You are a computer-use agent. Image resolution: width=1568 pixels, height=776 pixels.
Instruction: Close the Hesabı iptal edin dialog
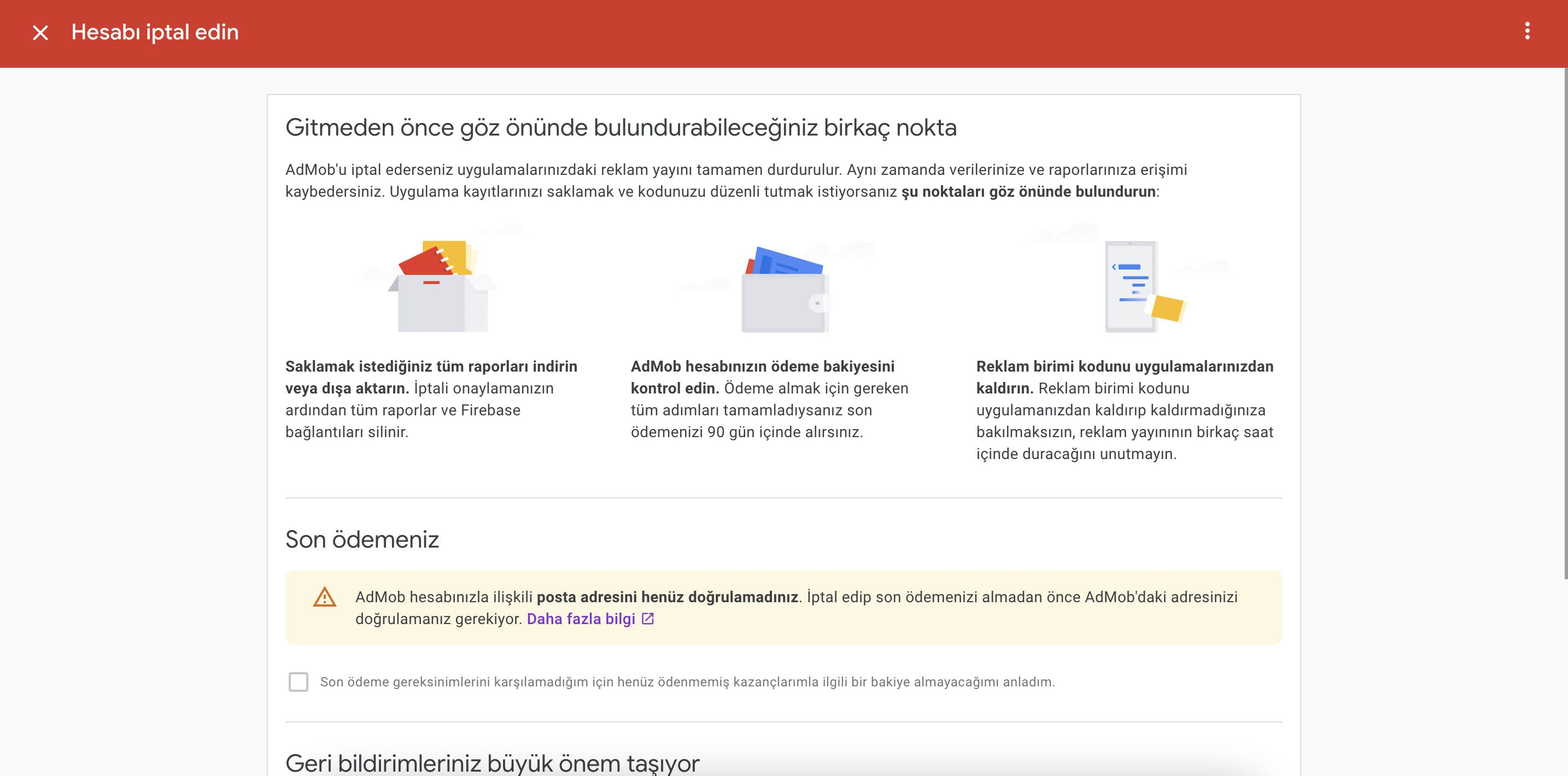(40, 33)
